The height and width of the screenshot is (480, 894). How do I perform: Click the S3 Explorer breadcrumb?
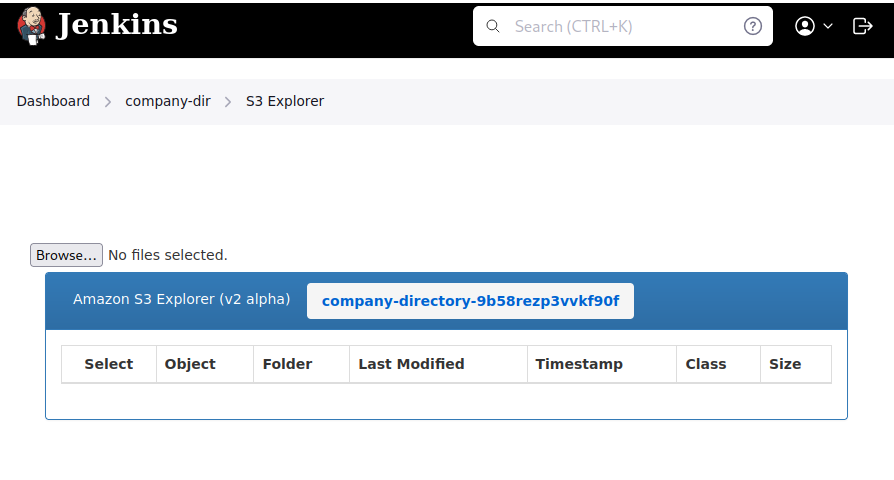point(285,101)
